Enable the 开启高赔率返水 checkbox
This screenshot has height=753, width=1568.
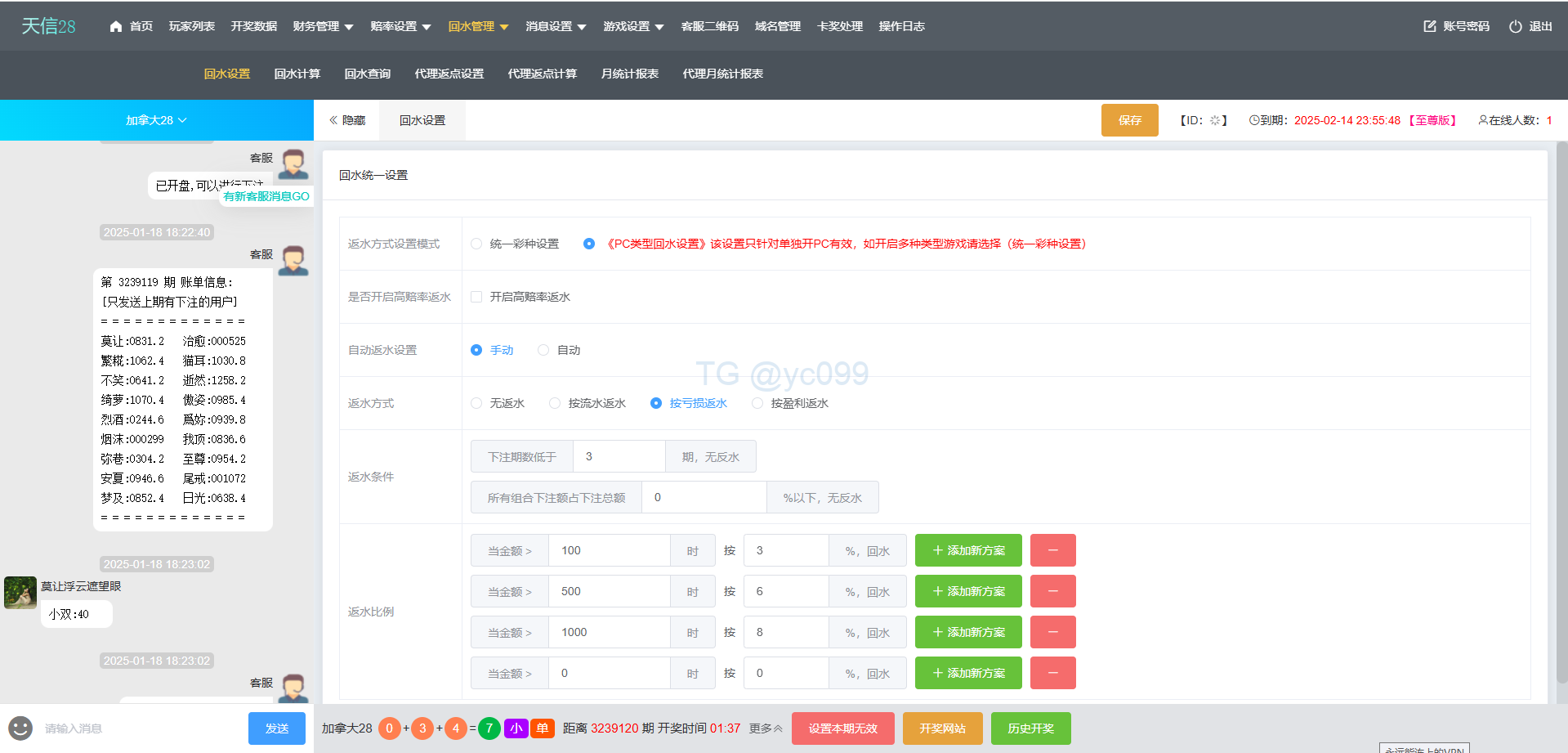[476, 297]
